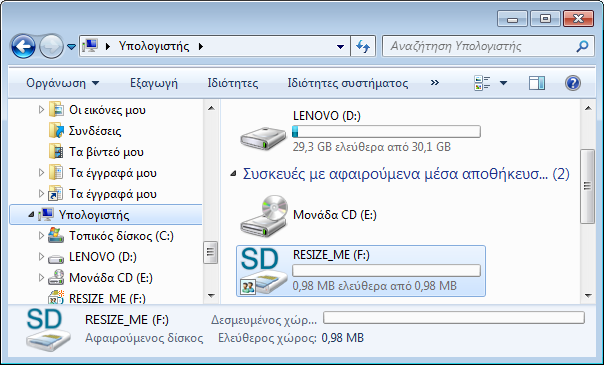Click RESIZE_ME (F:) label in content pane
Image resolution: width=604 pixels, height=365 pixels.
coord(331,255)
